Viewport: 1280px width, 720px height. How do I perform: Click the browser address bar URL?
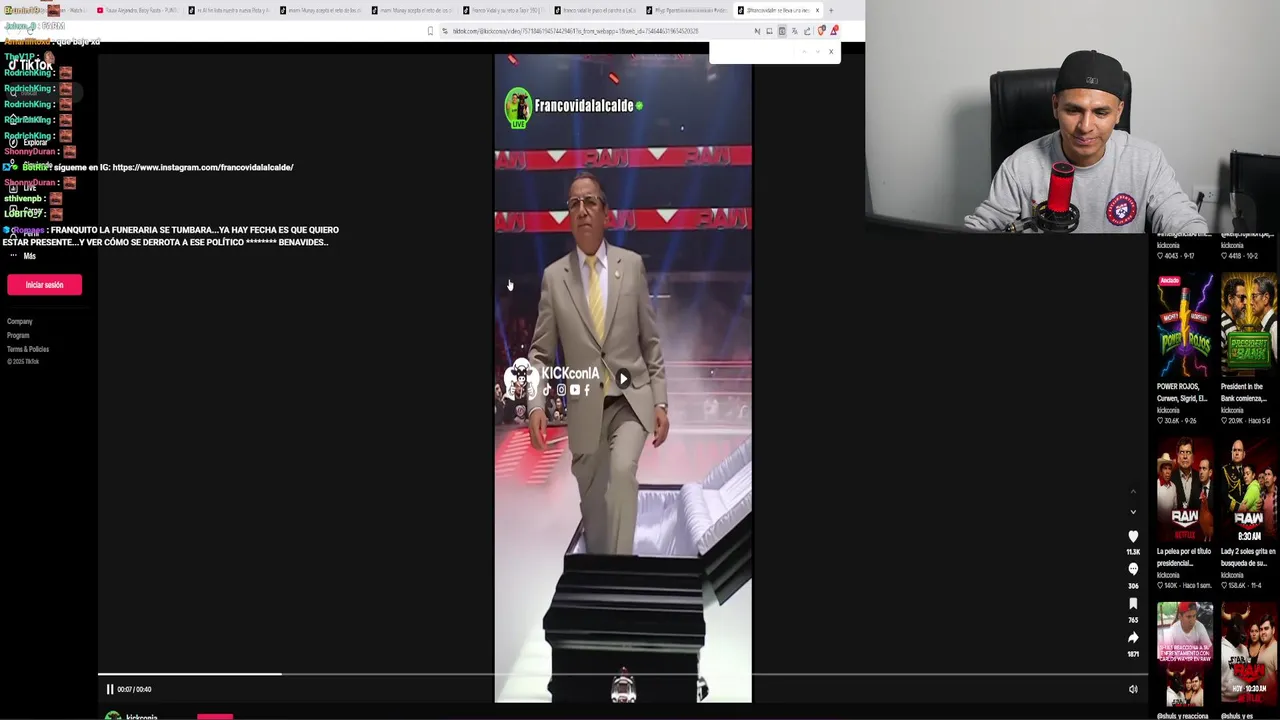575,31
